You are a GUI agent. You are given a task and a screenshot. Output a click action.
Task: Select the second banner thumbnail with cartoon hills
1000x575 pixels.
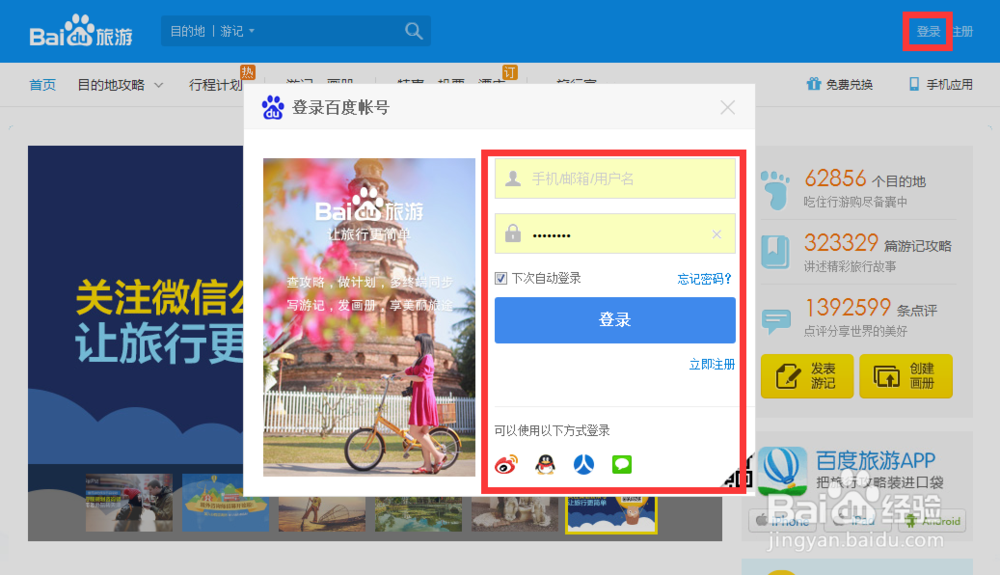(x=225, y=502)
